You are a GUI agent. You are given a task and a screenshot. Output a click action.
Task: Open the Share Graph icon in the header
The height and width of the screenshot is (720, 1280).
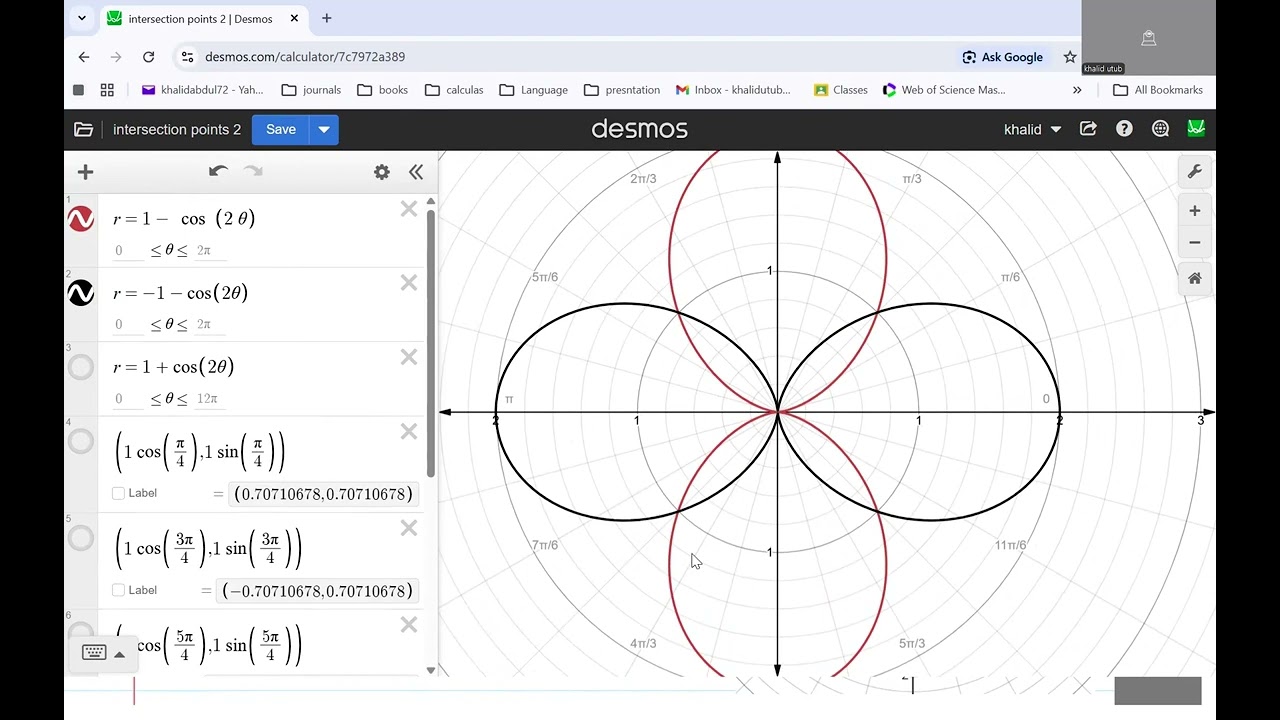(x=1088, y=129)
